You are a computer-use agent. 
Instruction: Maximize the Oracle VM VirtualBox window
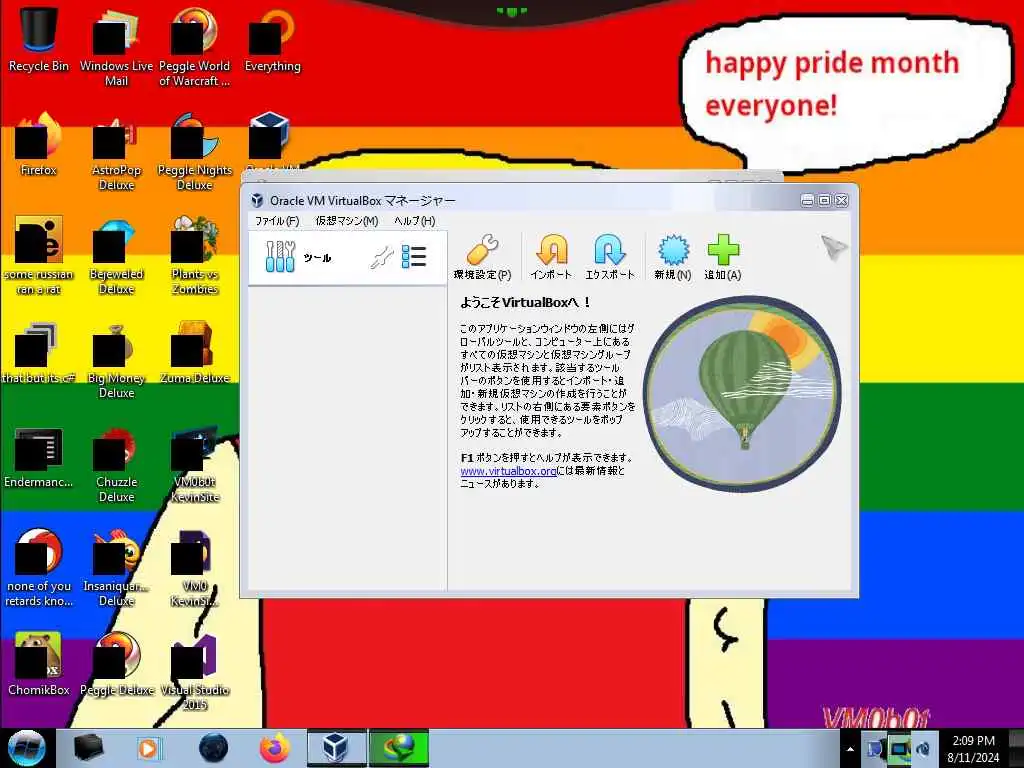point(824,200)
